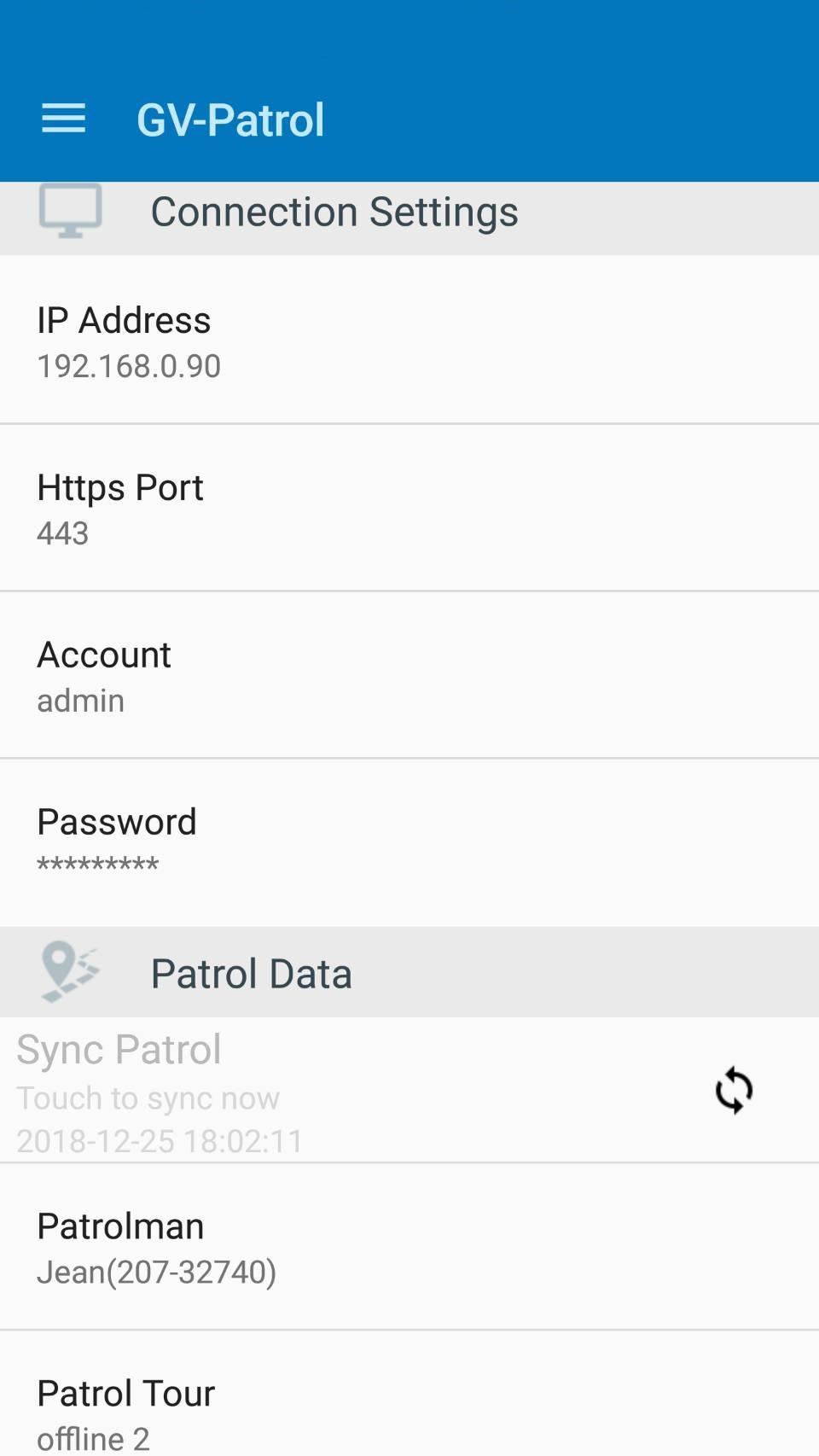
Task: Edit the masked password asterisks
Action: pyautogui.click(x=98, y=865)
